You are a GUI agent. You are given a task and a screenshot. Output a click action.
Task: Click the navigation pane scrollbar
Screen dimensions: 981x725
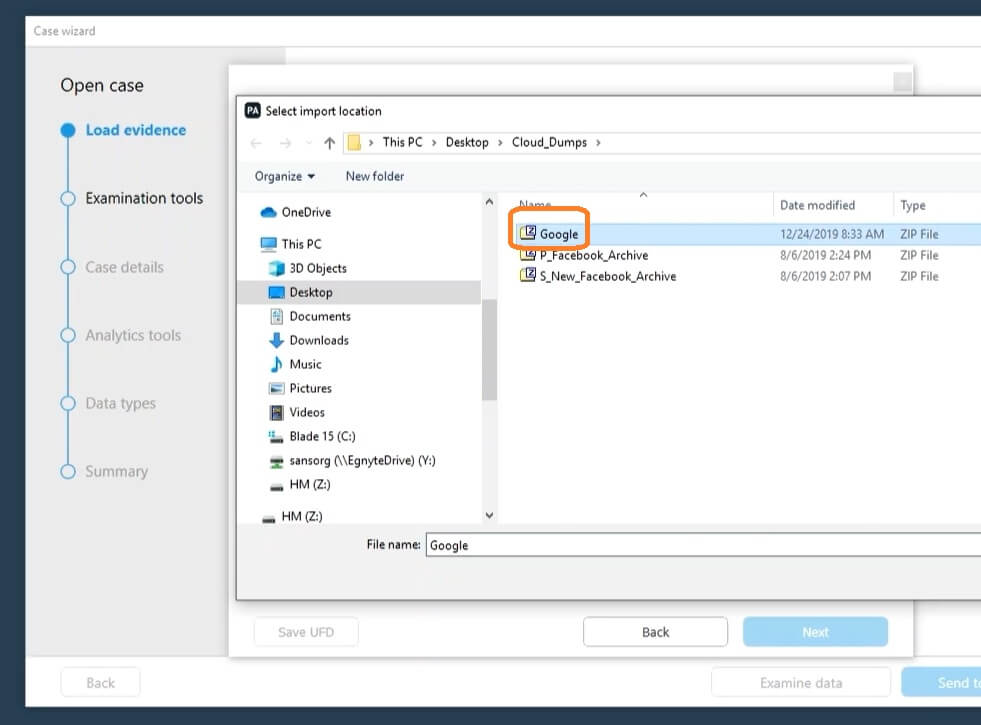click(489, 350)
